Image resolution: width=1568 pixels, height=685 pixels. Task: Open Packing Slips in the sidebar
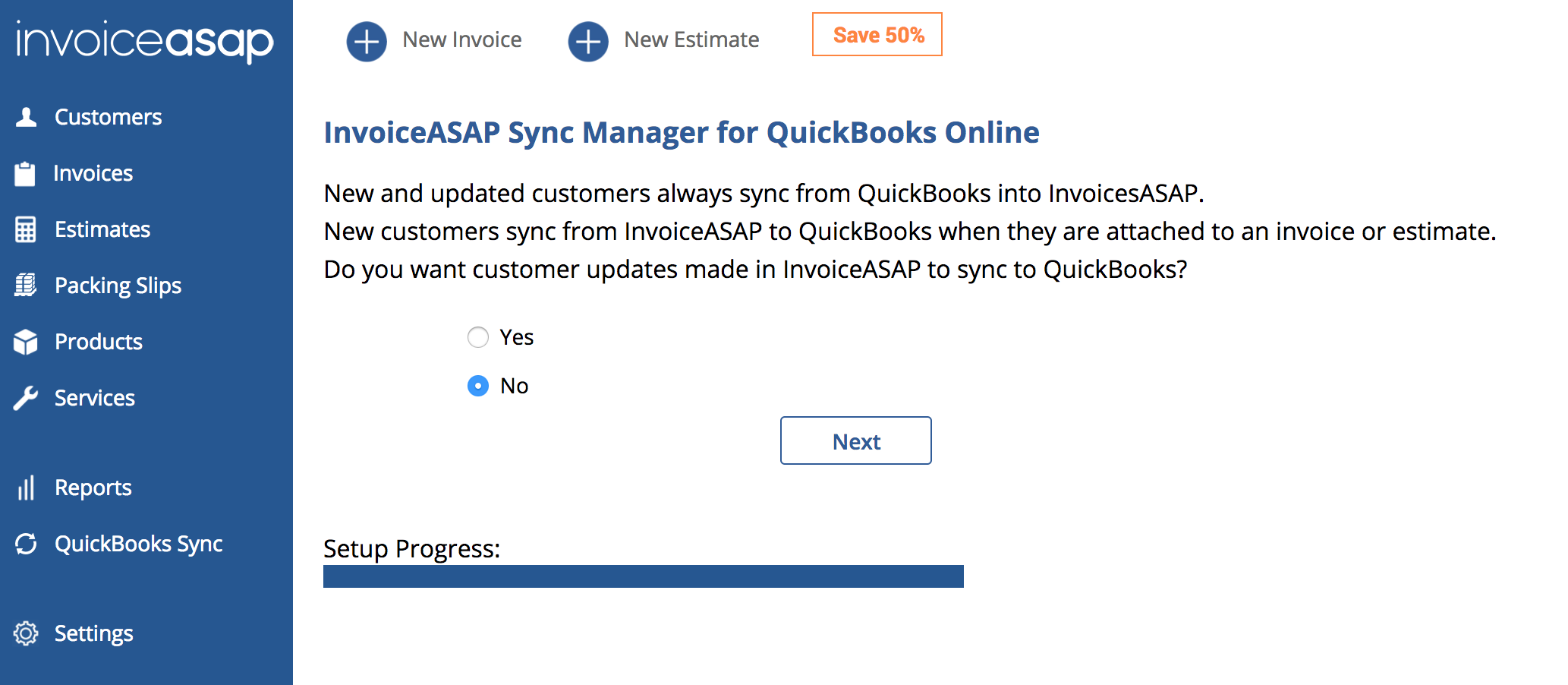click(x=118, y=286)
